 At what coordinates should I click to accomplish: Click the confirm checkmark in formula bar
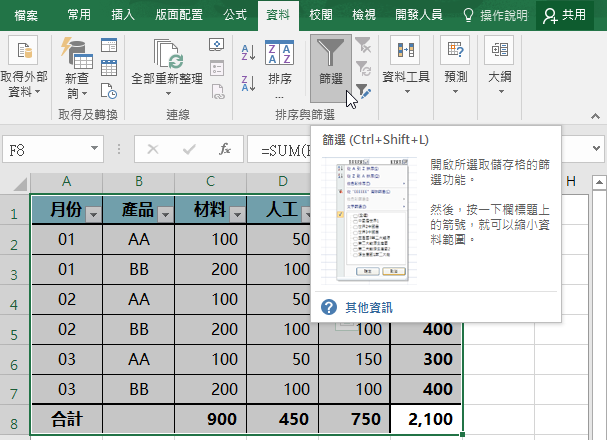[x=189, y=149]
